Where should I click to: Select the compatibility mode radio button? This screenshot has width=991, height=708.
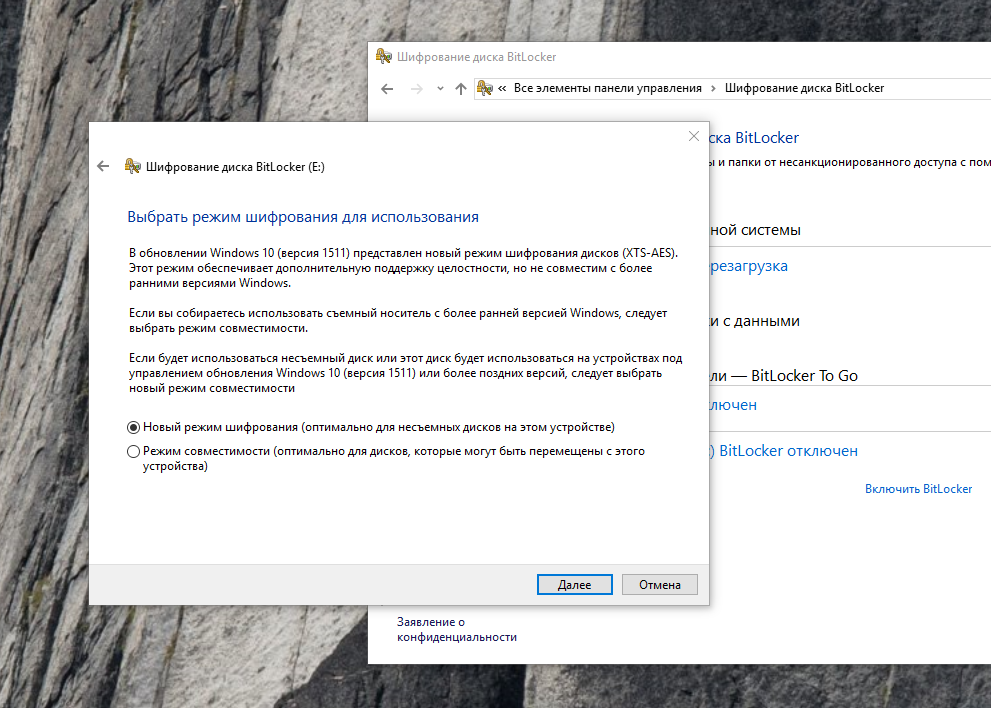pyautogui.click(x=133, y=451)
